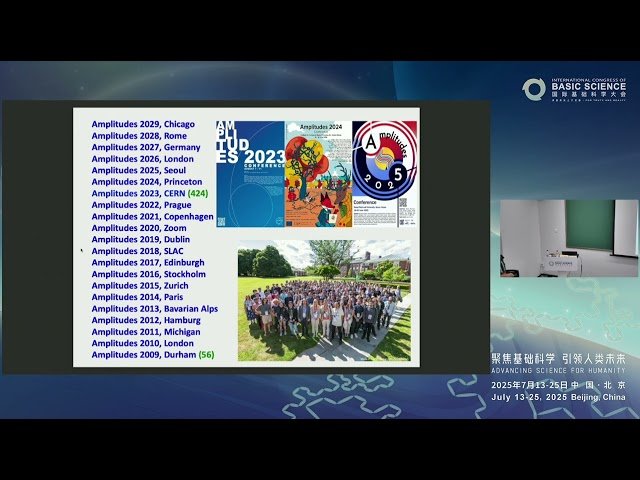Click the "Amplitudes 2029, Chicago" line
The width and height of the screenshot is (640, 480).
click(143, 124)
